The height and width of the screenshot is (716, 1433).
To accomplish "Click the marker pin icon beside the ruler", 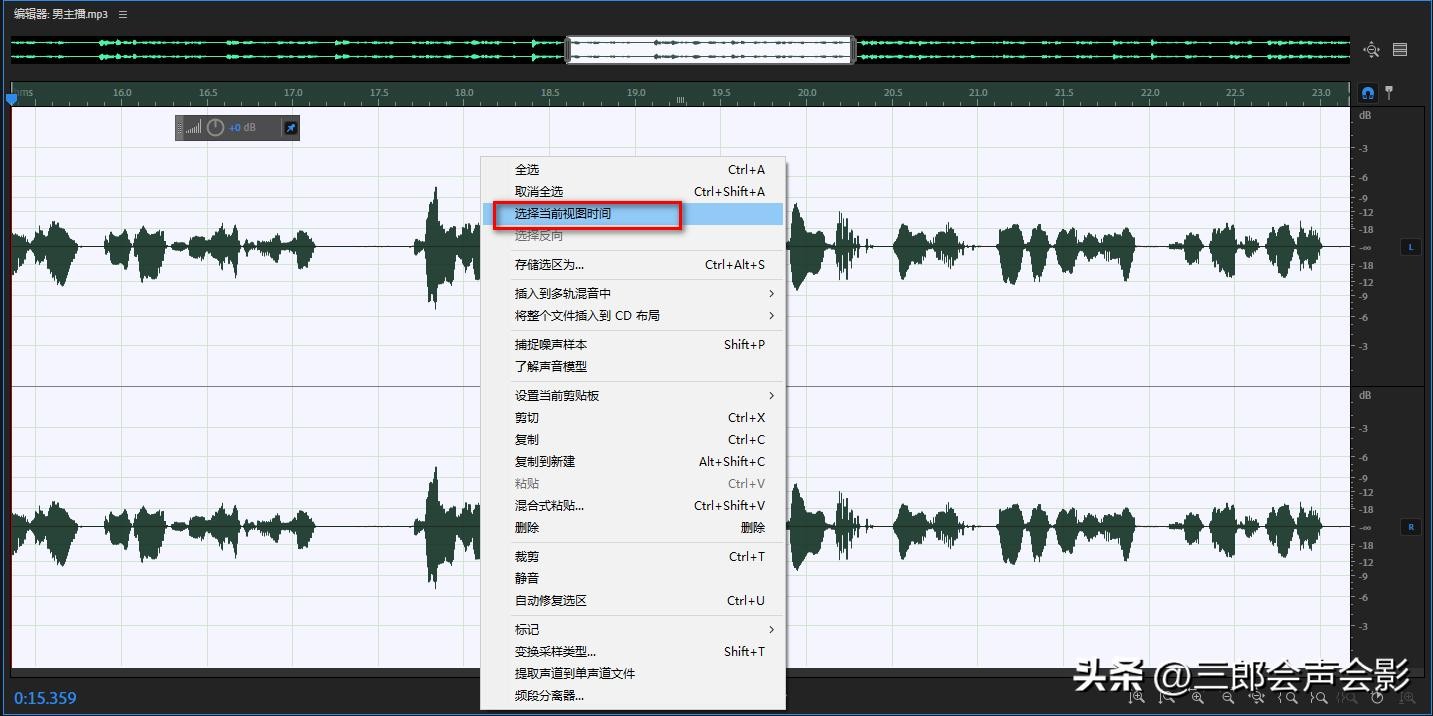I will click(1389, 93).
